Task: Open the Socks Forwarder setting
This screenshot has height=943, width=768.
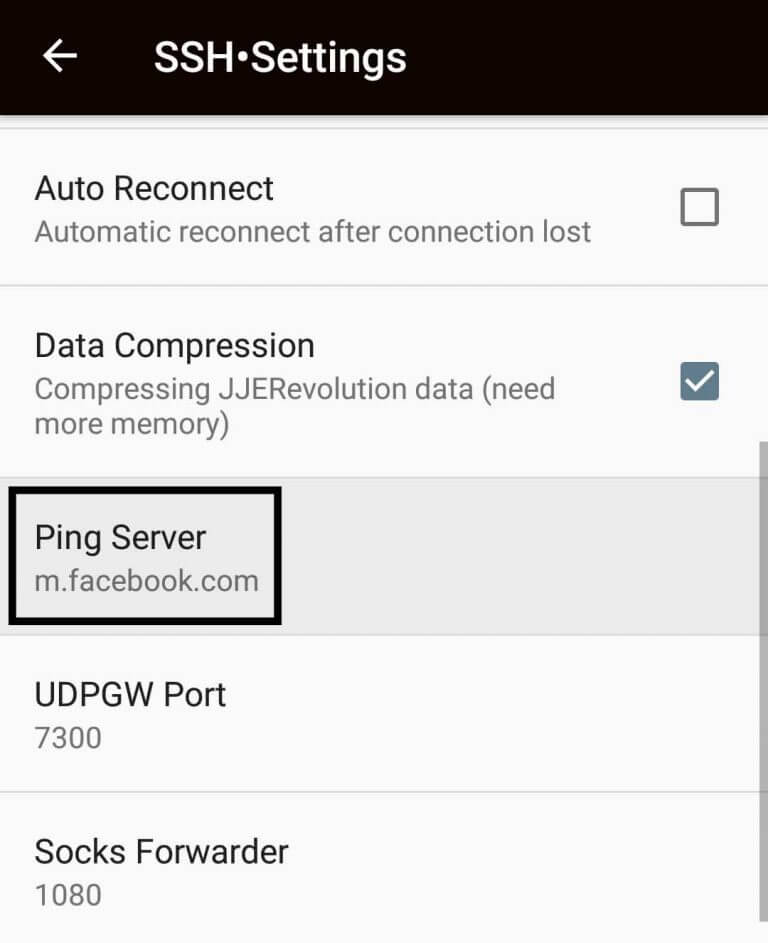Action: tap(384, 868)
